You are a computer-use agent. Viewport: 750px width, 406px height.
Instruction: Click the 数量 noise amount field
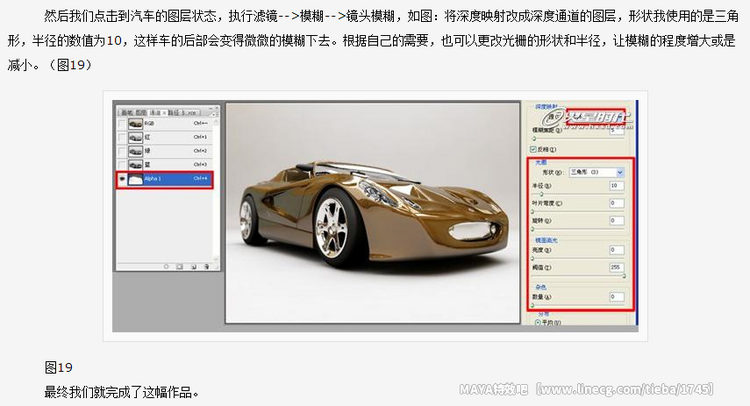point(617,297)
